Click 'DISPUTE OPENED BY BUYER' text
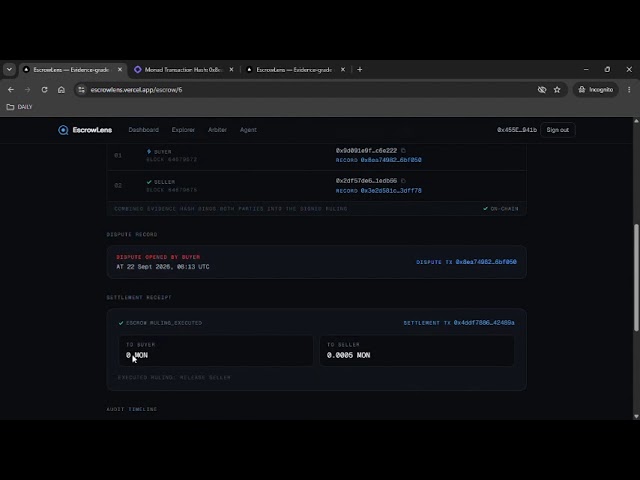Viewport: 640px width, 480px height. tap(158, 257)
